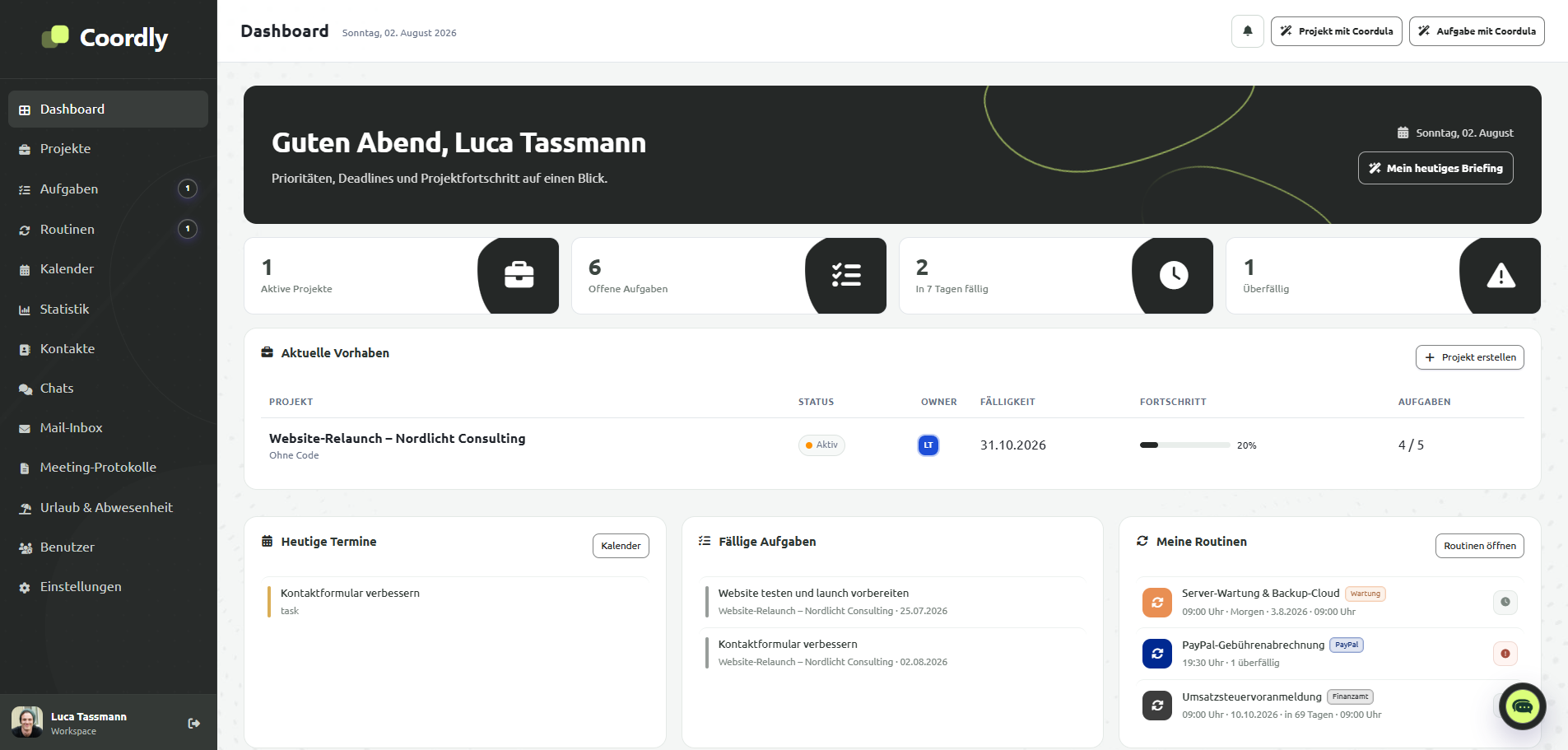The width and height of the screenshot is (1568, 750).
Task: Click the Umsatzsteuervoranmeldung routine title
Action: coord(1251,696)
